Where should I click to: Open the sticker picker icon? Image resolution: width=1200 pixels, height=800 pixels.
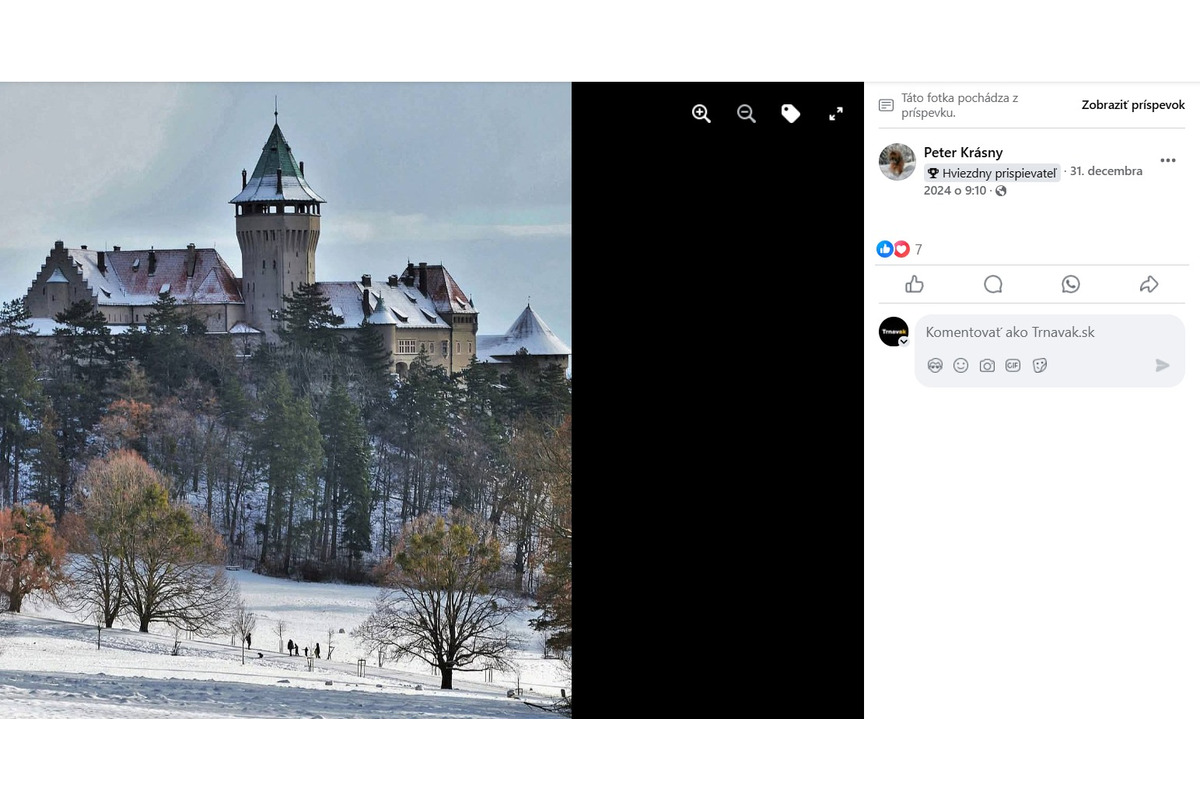coord(1039,365)
